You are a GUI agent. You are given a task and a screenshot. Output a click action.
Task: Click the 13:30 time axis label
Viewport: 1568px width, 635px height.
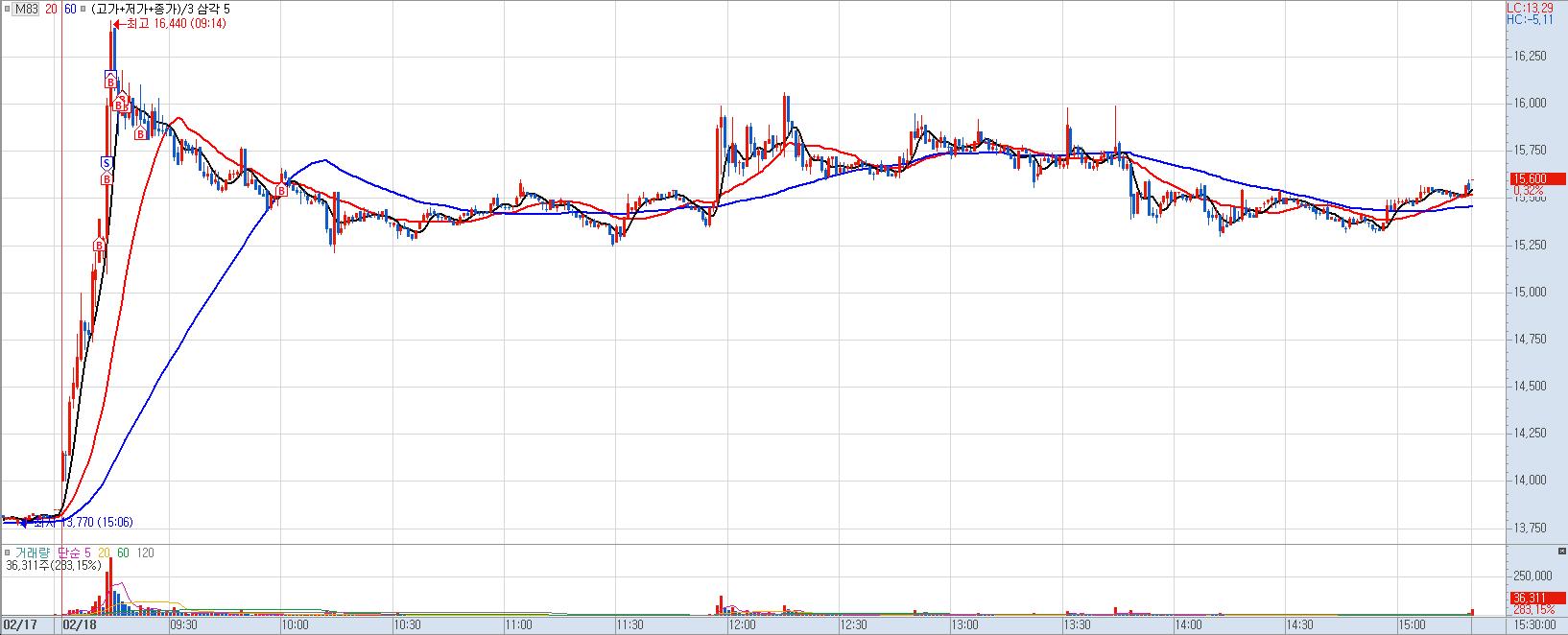click(1078, 624)
